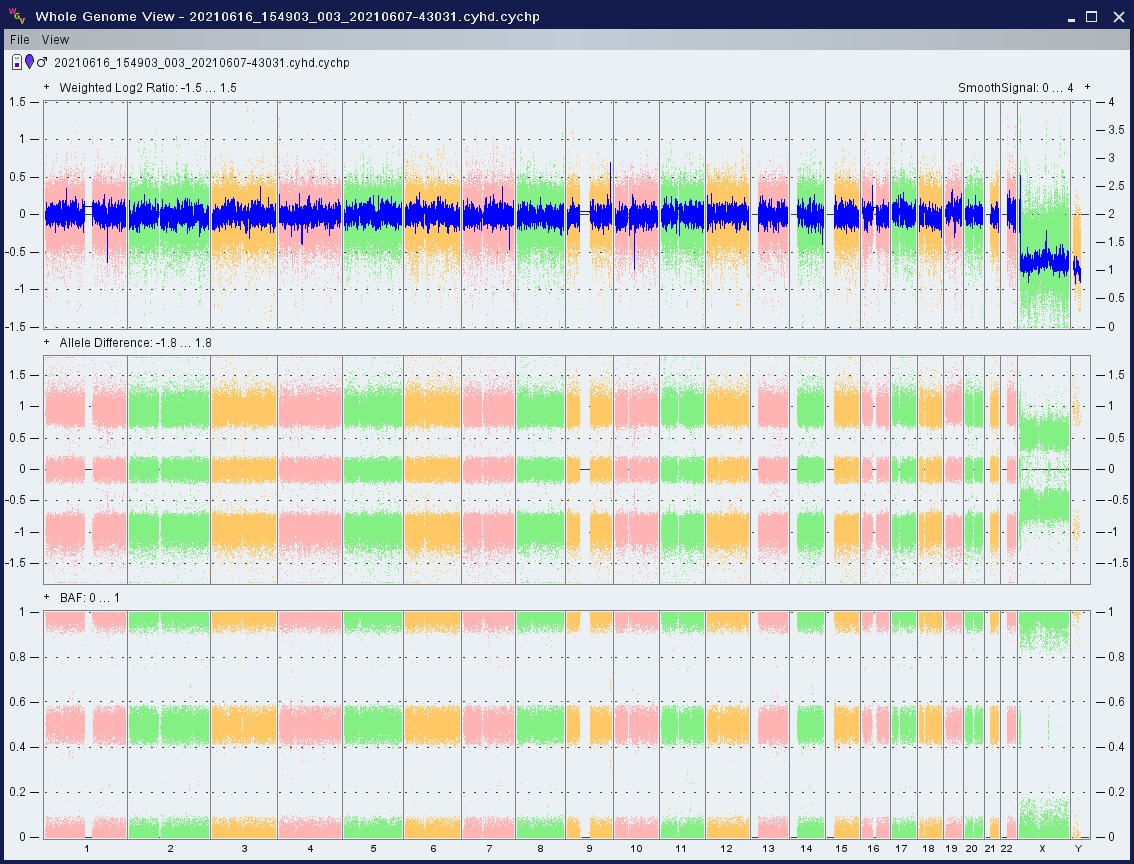Click the array chip icon beside the filename
Screen dimensions: 1134x864
[17, 62]
